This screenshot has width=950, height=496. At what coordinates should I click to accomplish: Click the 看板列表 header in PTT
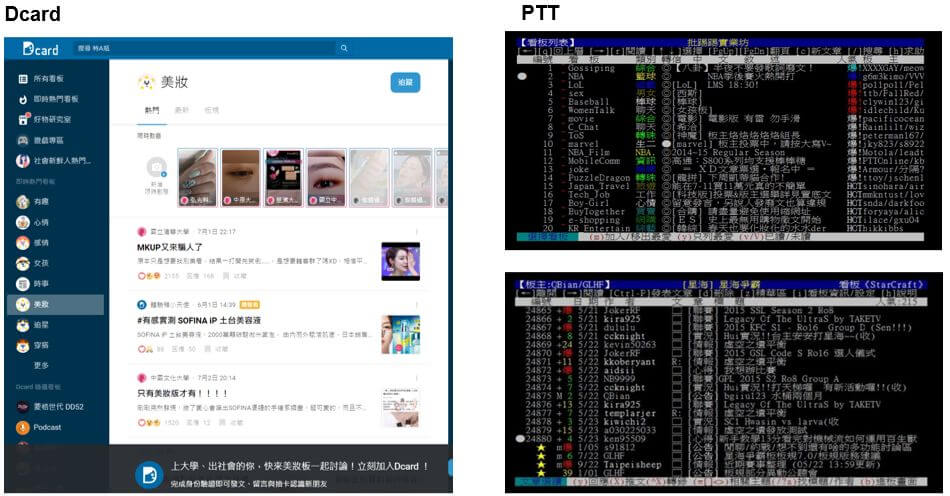point(546,42)
